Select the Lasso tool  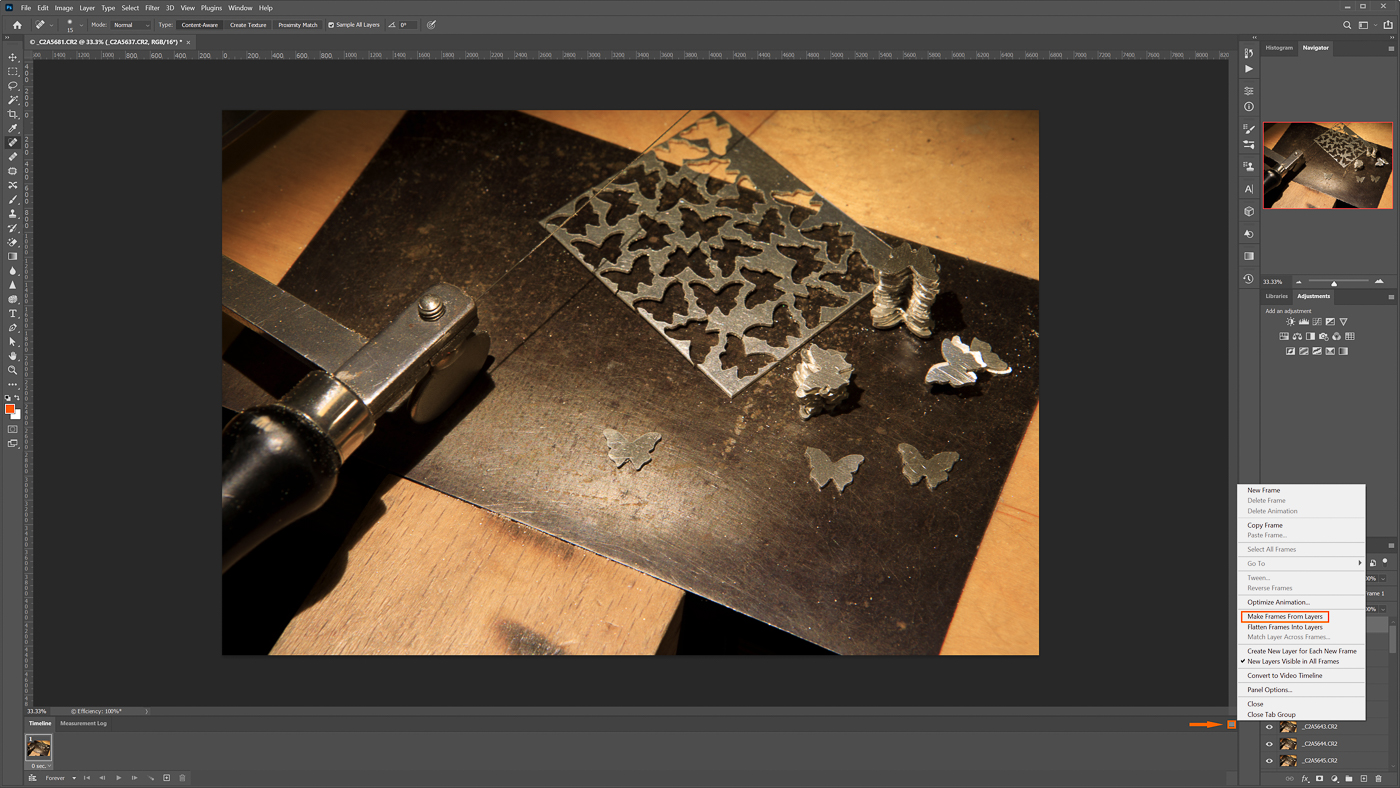[13, 84]
